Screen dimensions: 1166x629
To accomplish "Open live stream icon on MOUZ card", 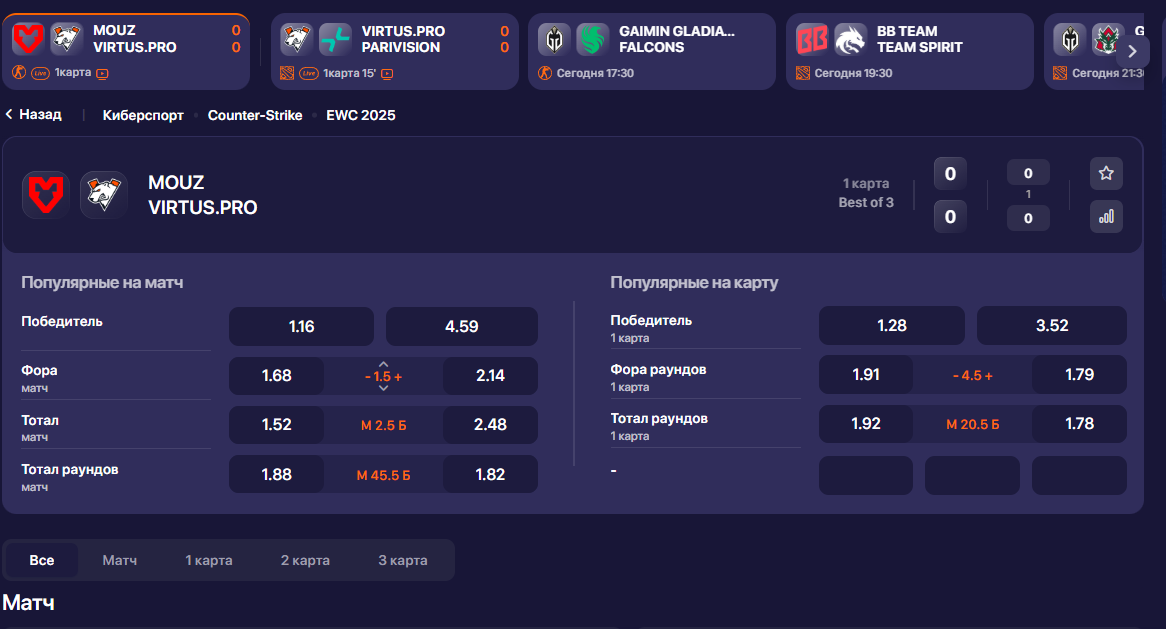I will pyautogui.click(x=103, y=73).
